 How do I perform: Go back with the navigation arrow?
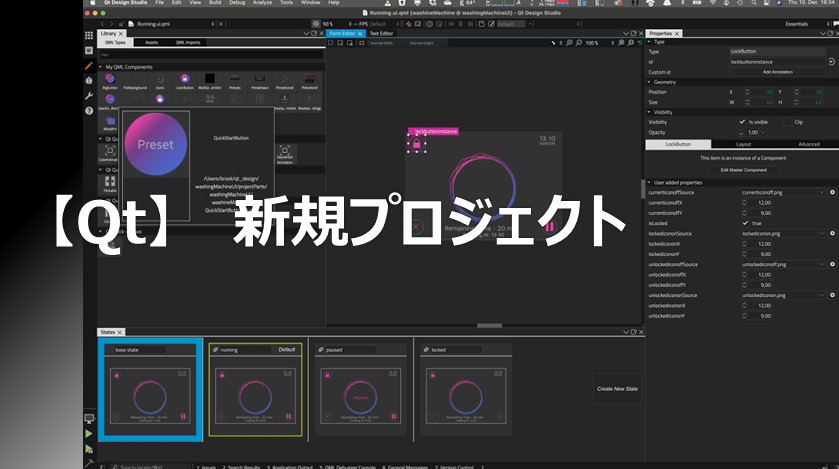pos(103,24)
